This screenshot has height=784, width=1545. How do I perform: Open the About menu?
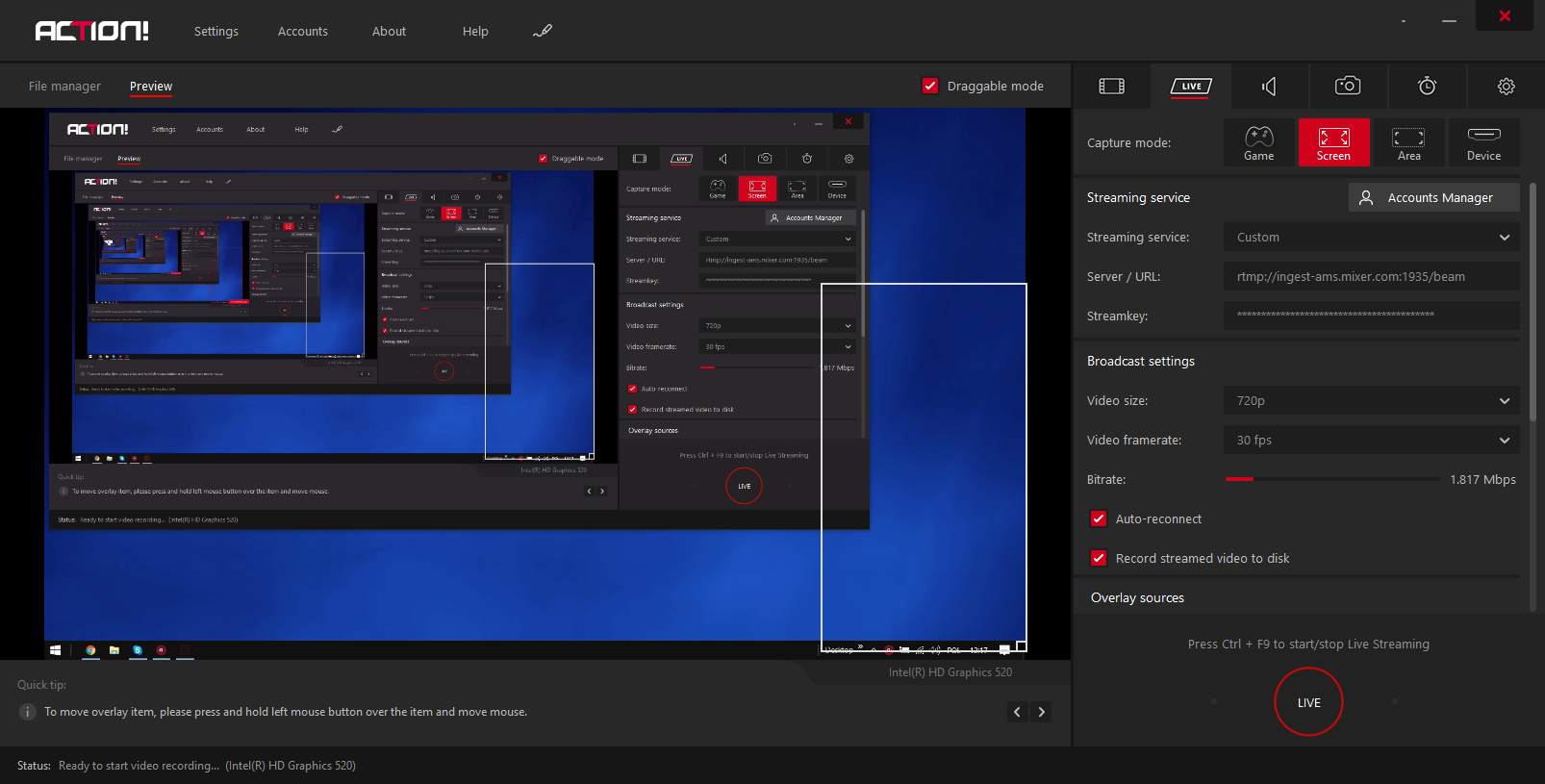tap(390, 31)
